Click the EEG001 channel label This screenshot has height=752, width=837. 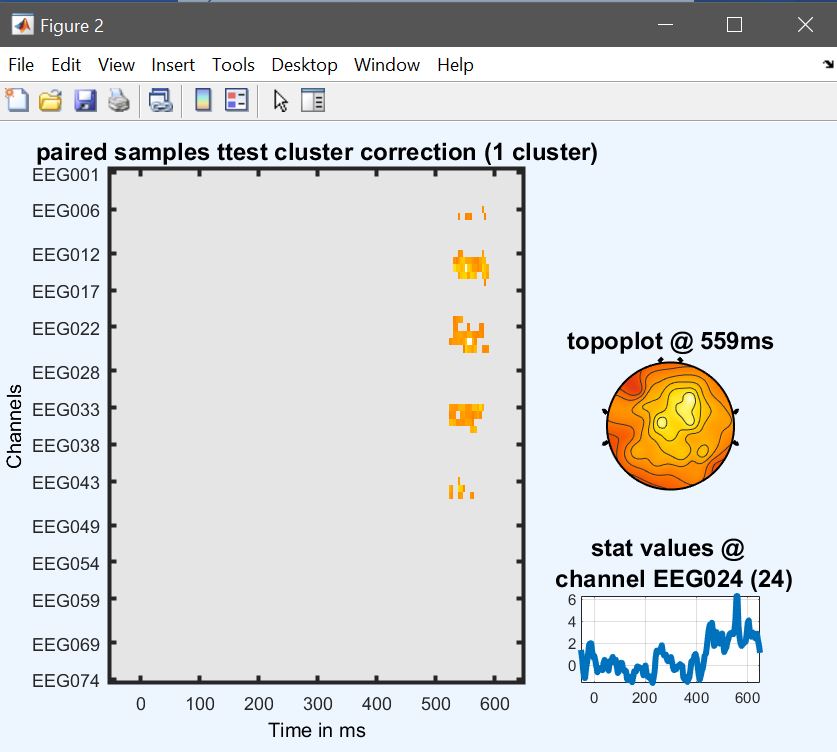66,175
